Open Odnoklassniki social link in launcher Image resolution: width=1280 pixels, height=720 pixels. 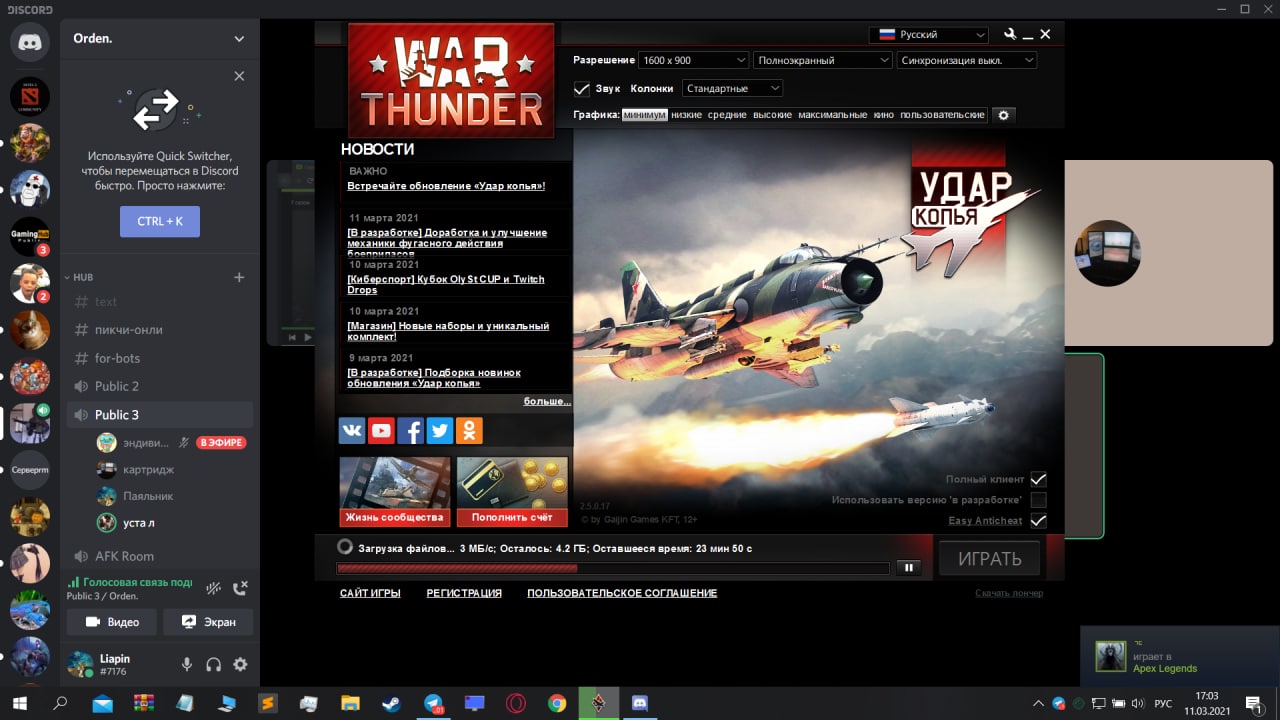[469, 431]
